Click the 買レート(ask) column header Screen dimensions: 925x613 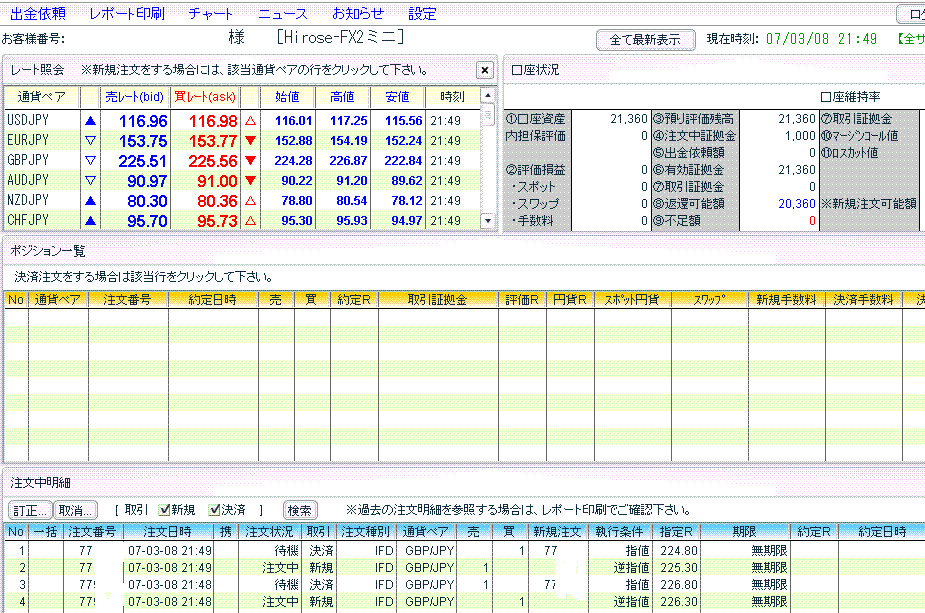click(205, 97)
